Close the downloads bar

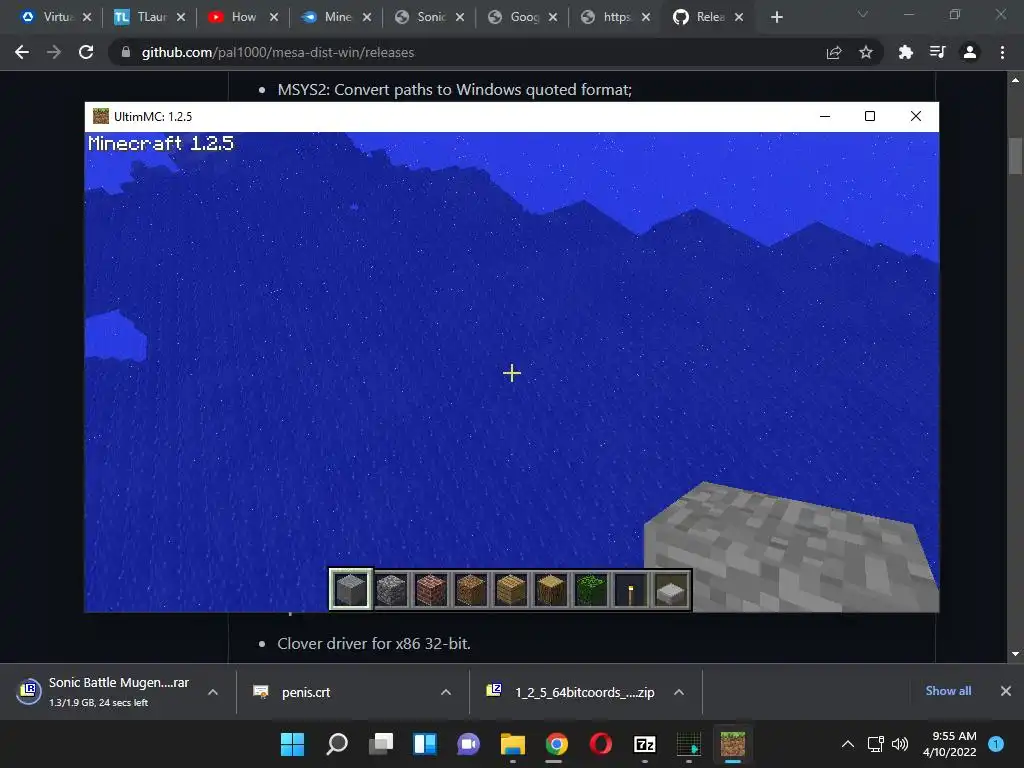click(1006, 691)
